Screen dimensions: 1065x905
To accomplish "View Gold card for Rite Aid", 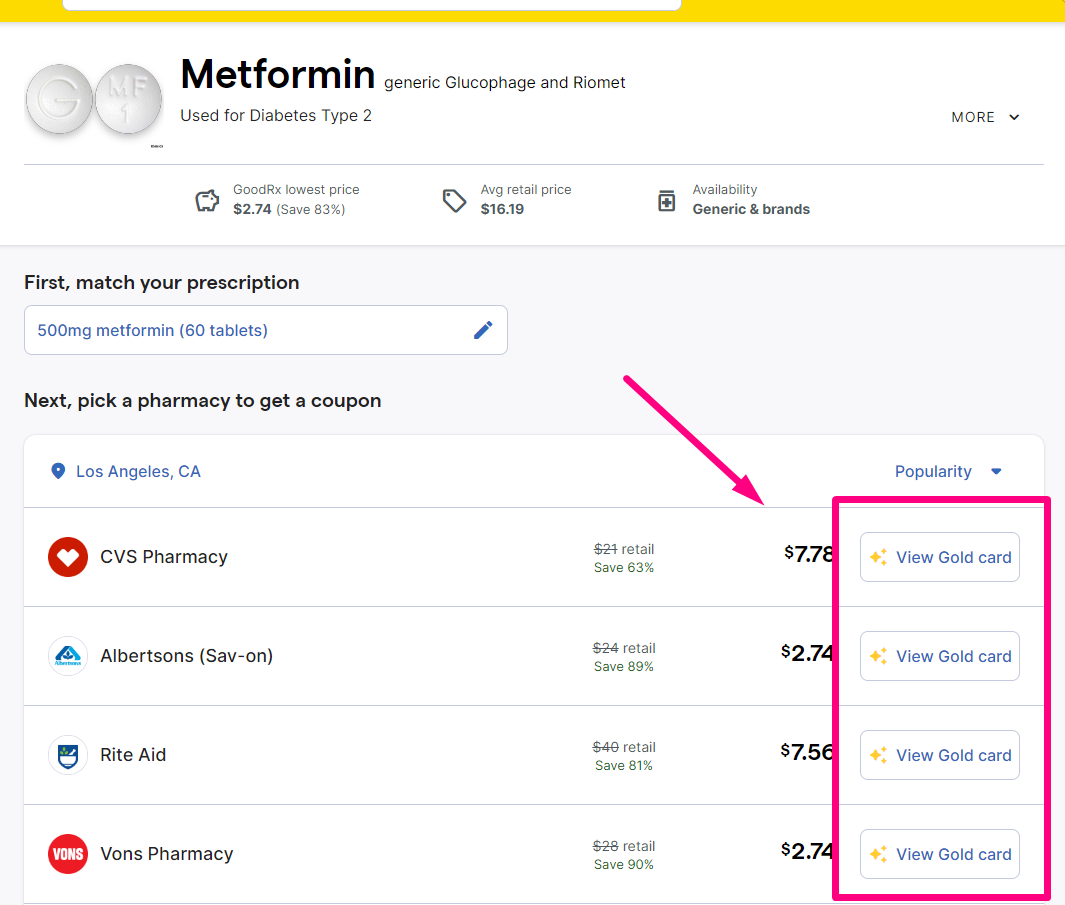I will click(x=939, y=755).
